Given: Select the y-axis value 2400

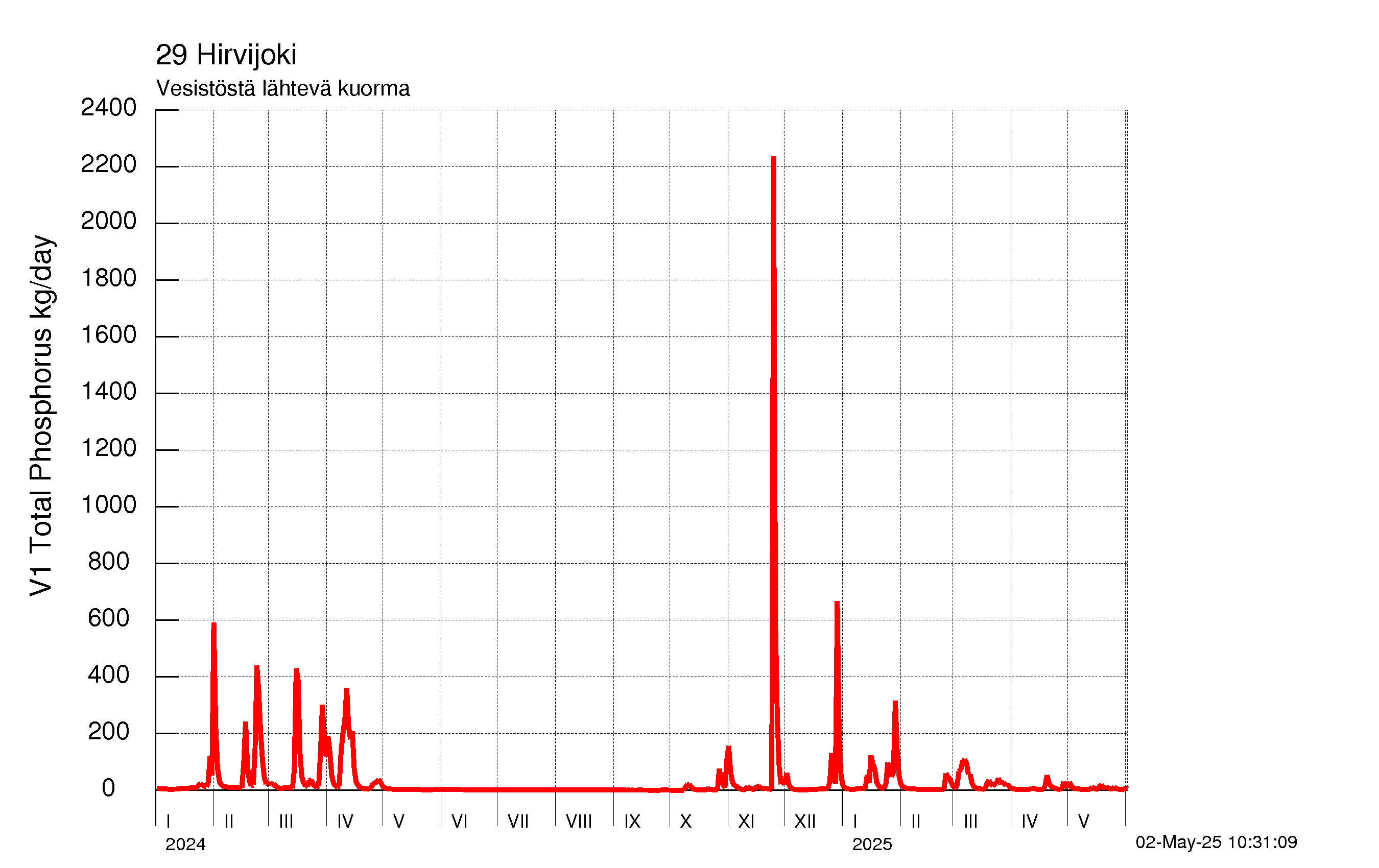Looking at the screenshot, I should point(108,107).
